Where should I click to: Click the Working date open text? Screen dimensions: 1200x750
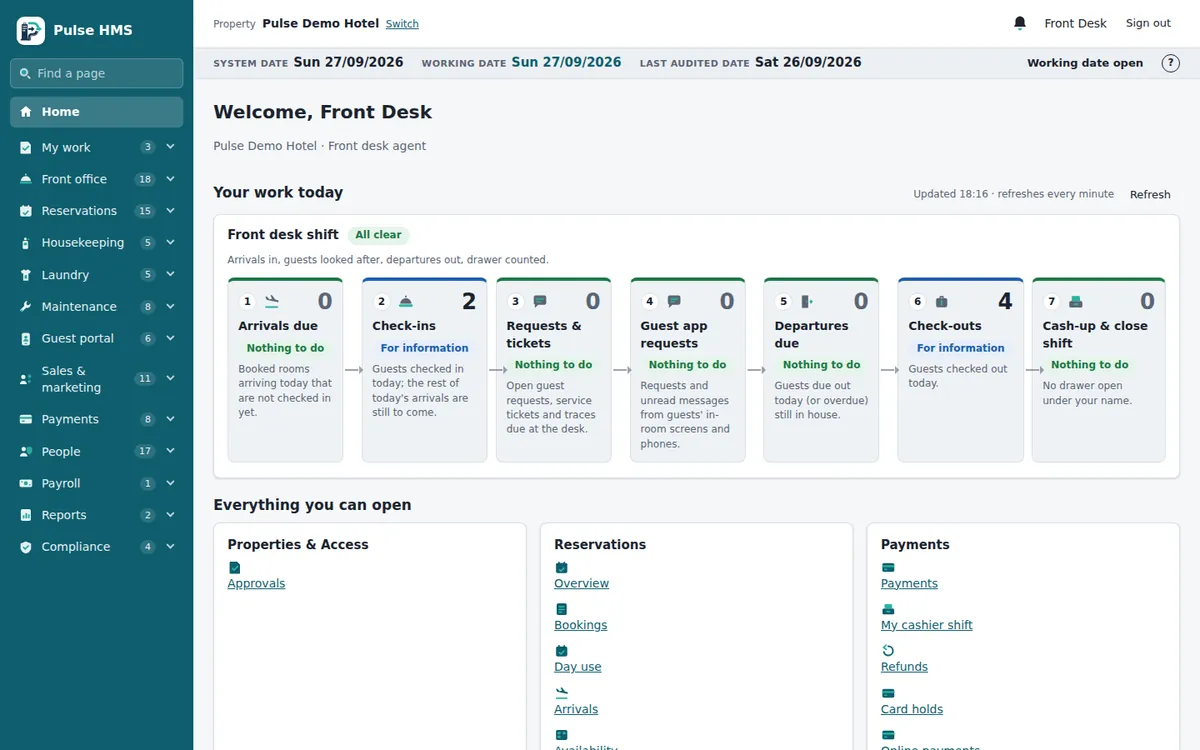[x=1085, y=63]
